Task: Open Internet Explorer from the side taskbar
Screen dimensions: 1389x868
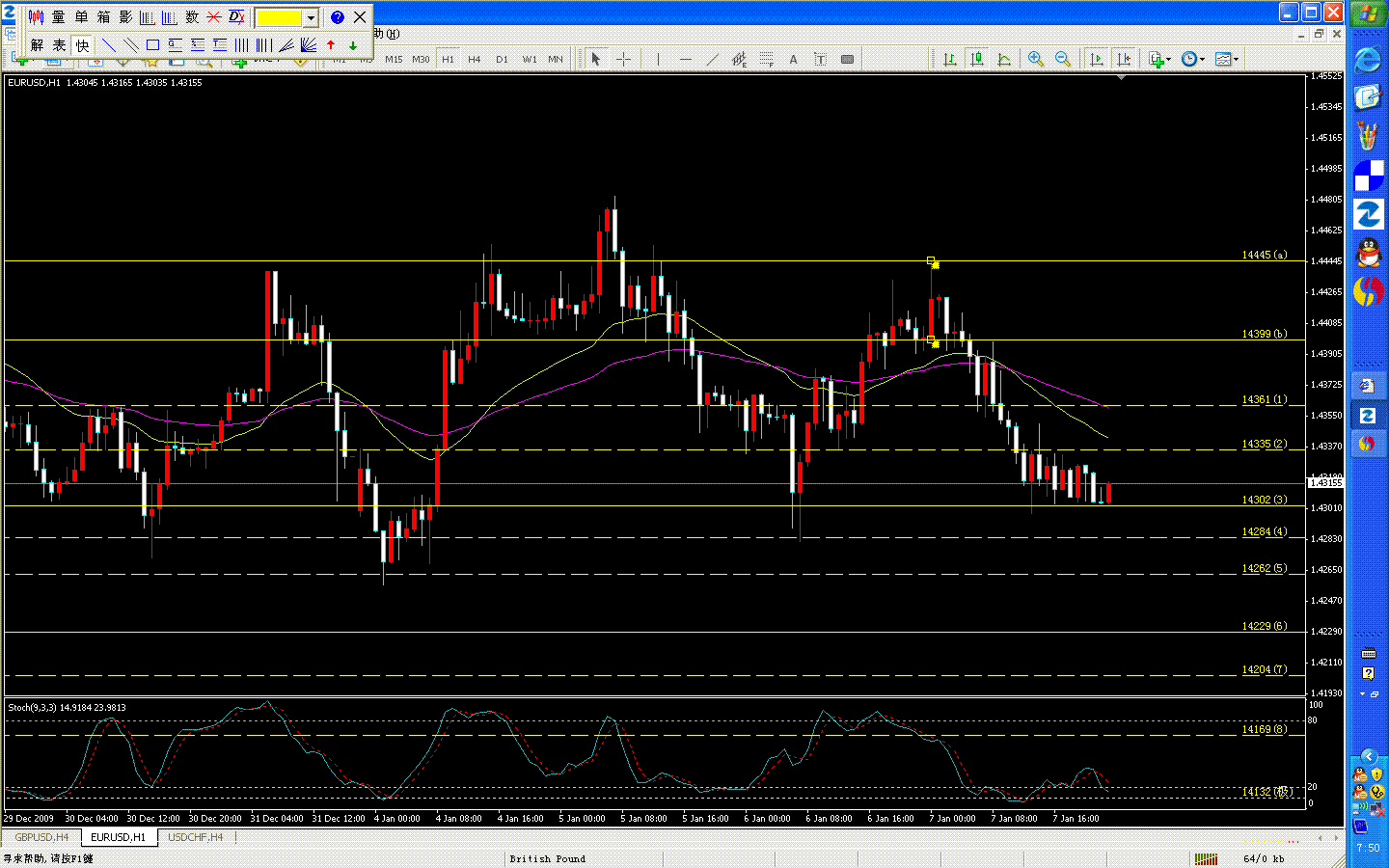Action: (1368, 60)
